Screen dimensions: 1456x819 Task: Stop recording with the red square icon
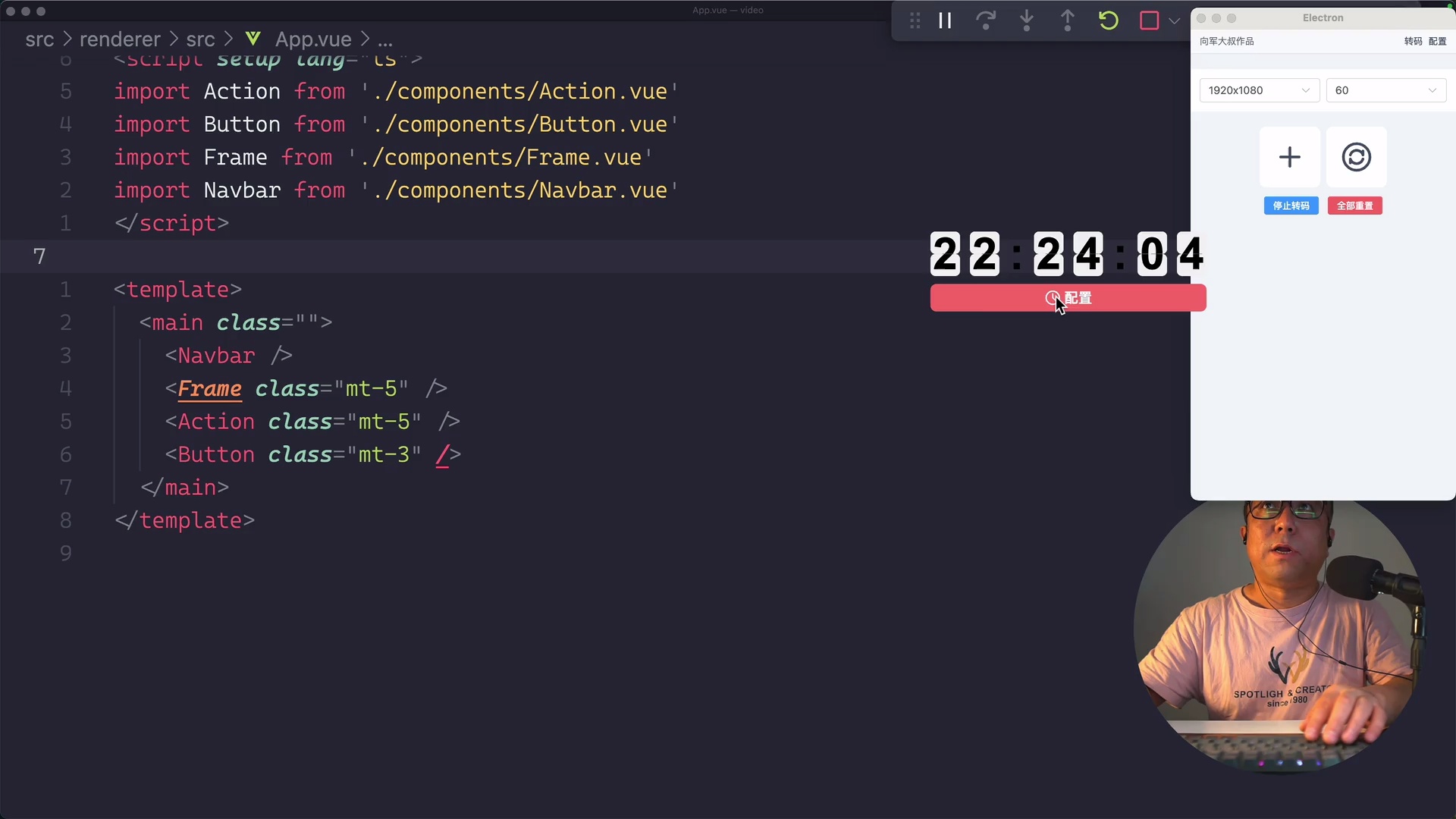coord(1150,20)
